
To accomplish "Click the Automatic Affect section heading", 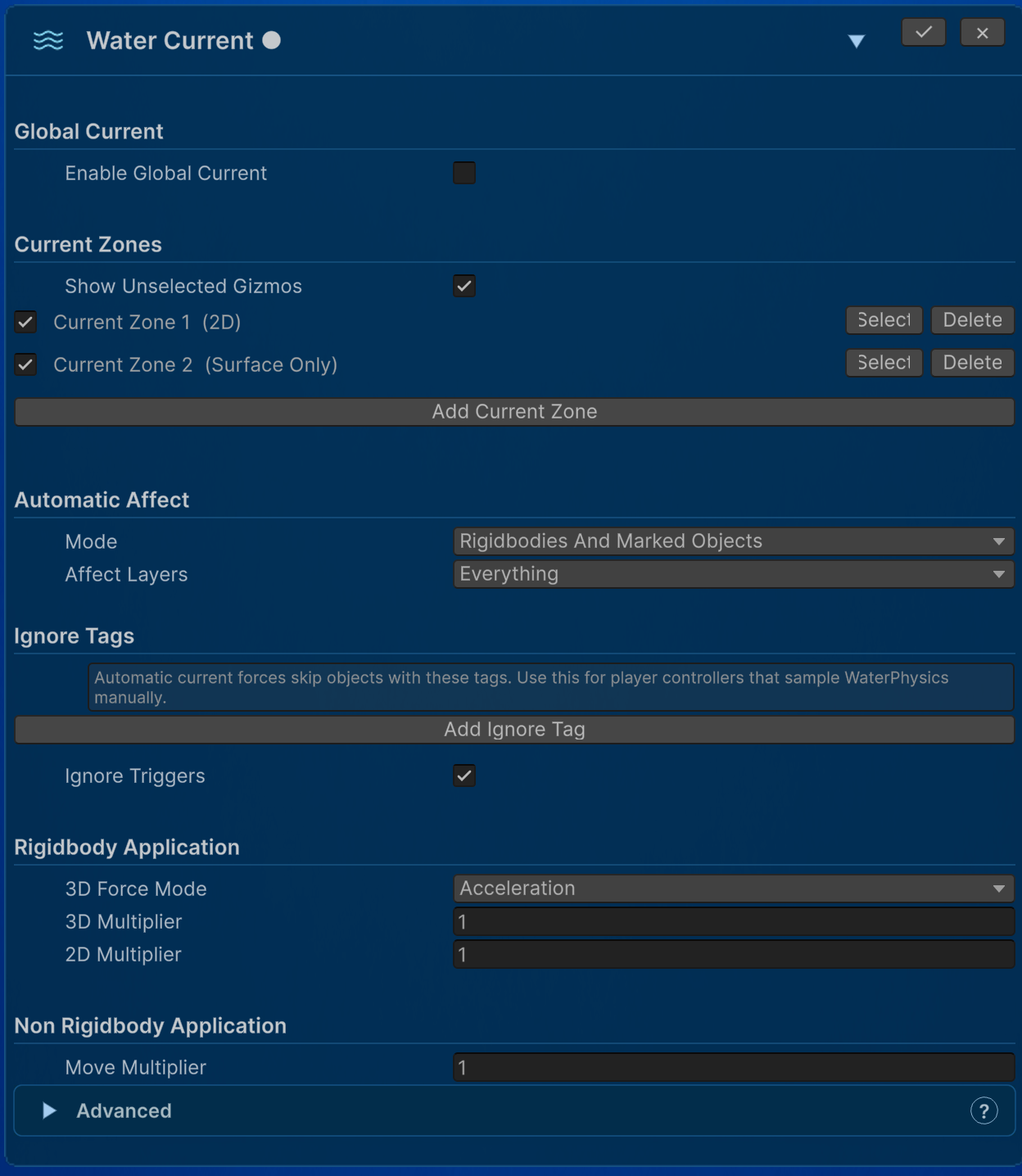I will (x=102, y=500).
